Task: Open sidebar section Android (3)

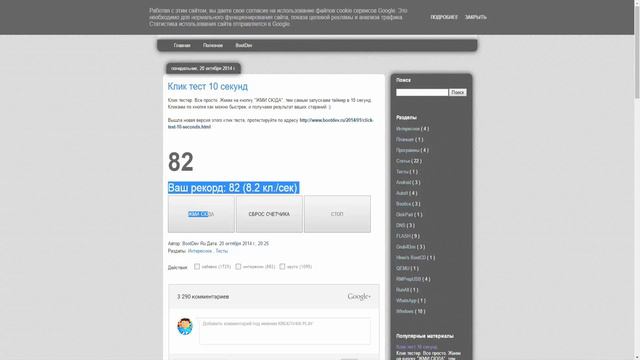Action: (403, 182)
